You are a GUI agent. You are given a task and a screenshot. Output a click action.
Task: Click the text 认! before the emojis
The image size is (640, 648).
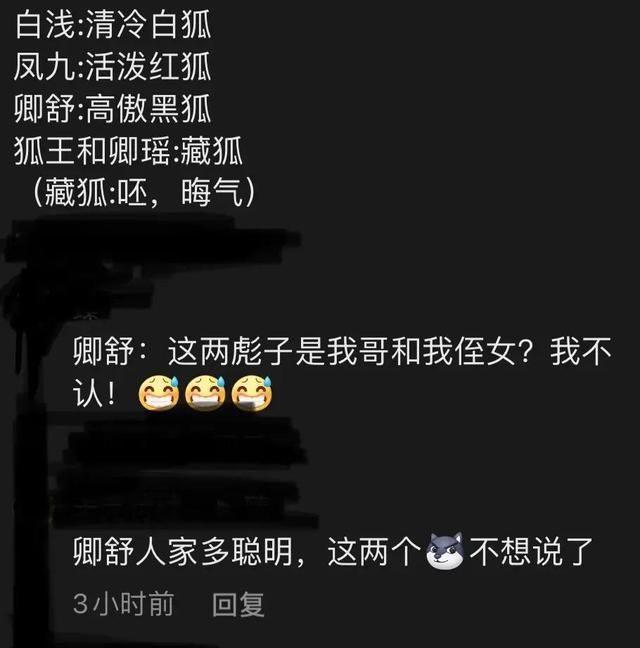pos(95,393)
